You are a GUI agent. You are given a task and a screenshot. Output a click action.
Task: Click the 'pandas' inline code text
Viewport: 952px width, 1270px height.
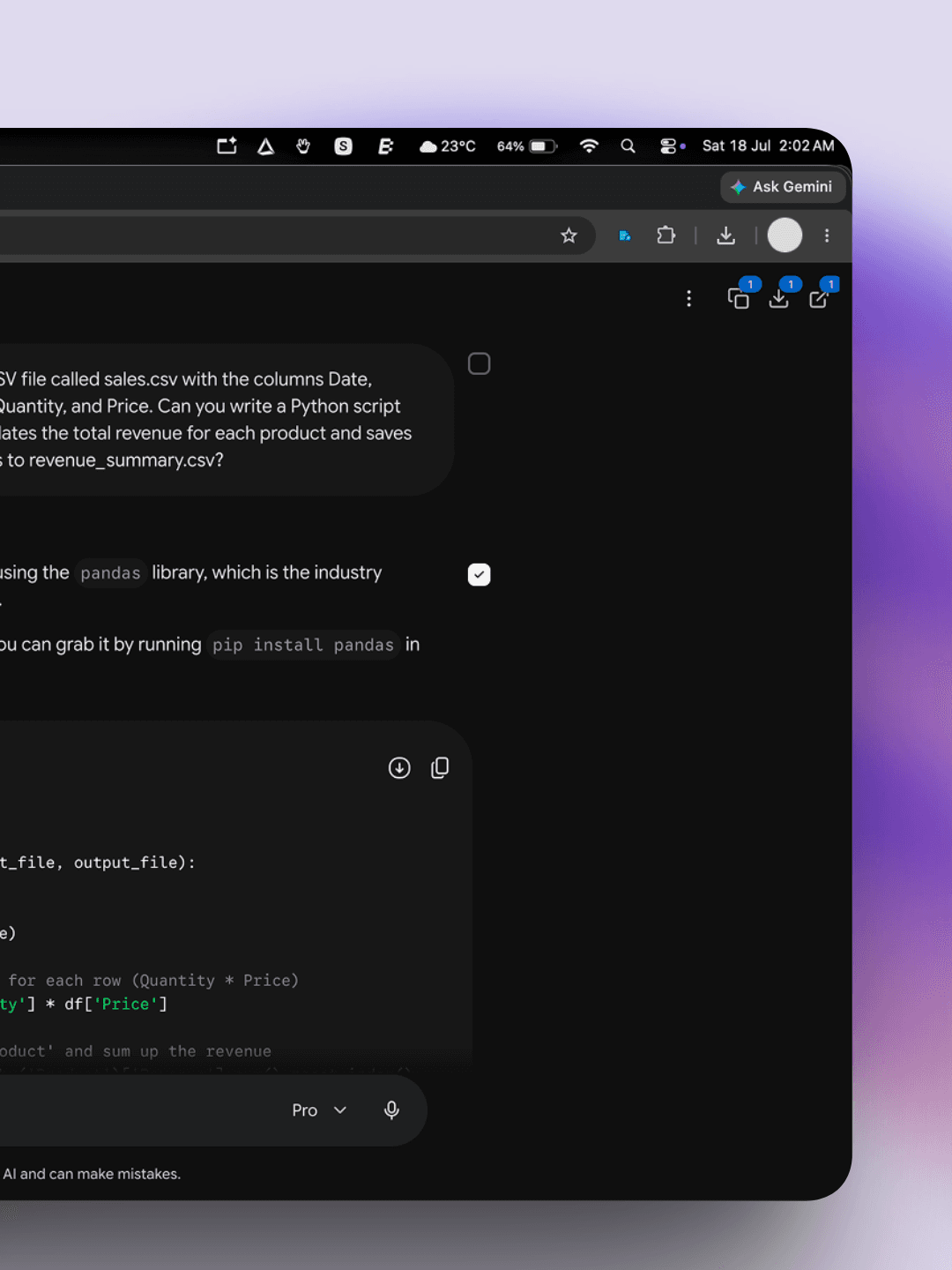110,573
